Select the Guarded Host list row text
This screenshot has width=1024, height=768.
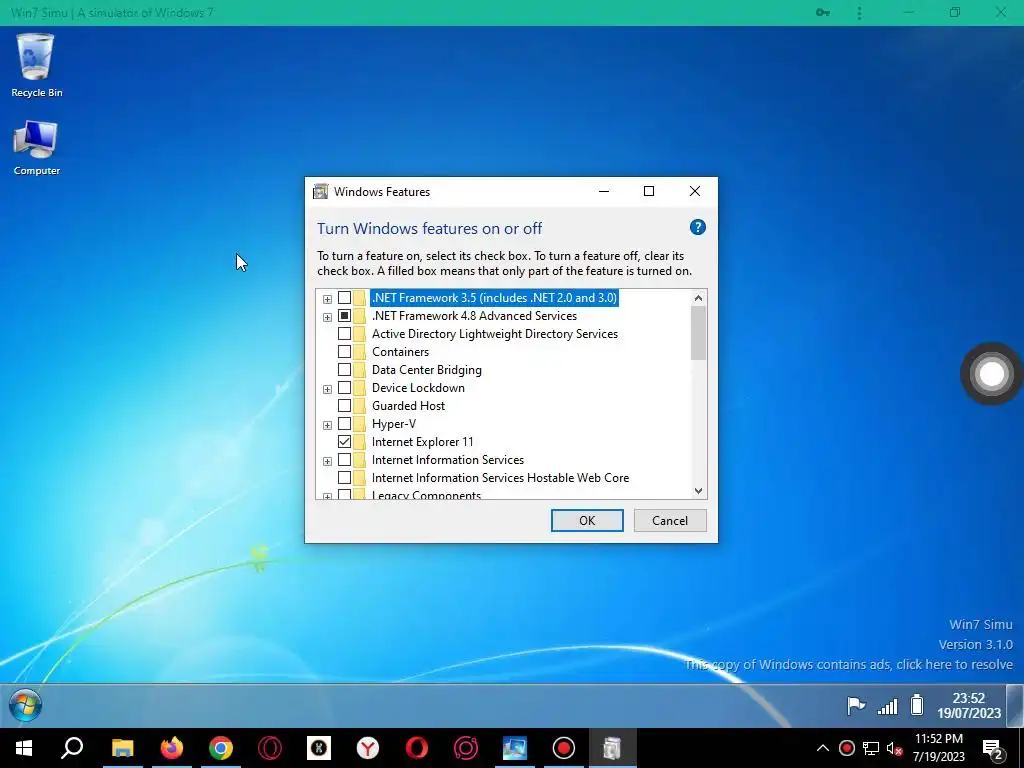click(408, 406)
